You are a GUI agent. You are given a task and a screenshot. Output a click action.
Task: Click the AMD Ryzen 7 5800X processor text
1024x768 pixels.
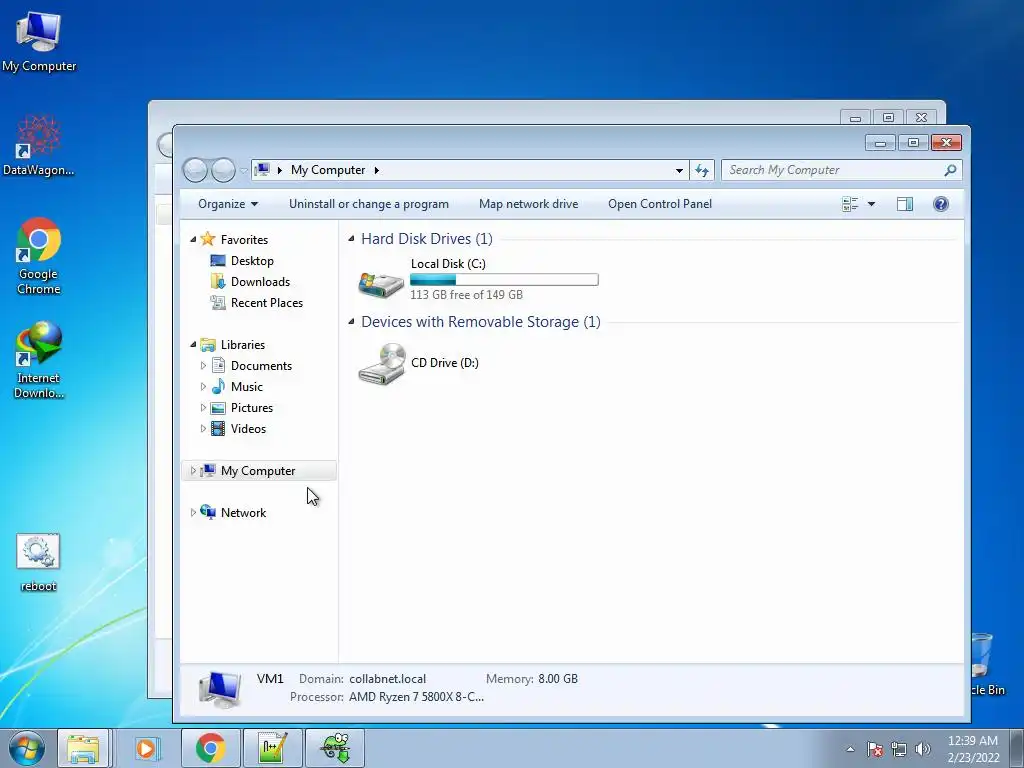pos(416,697)
